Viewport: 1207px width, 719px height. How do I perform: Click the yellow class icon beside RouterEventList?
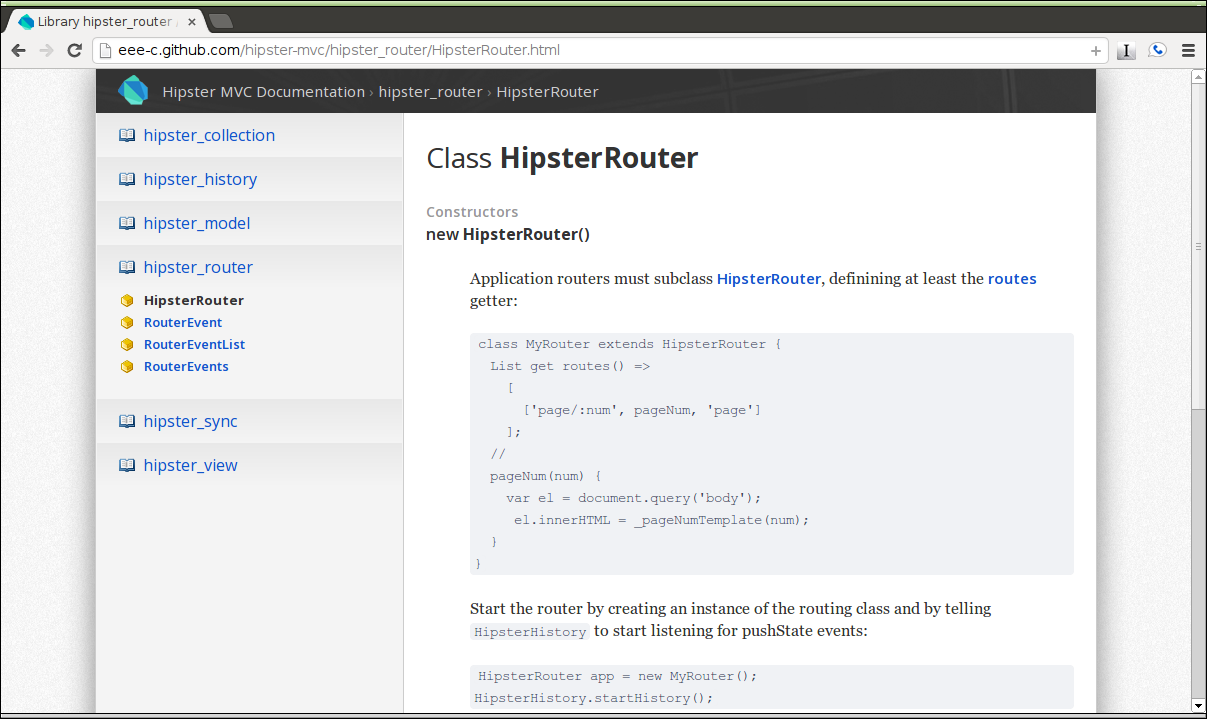pos(127,344)
